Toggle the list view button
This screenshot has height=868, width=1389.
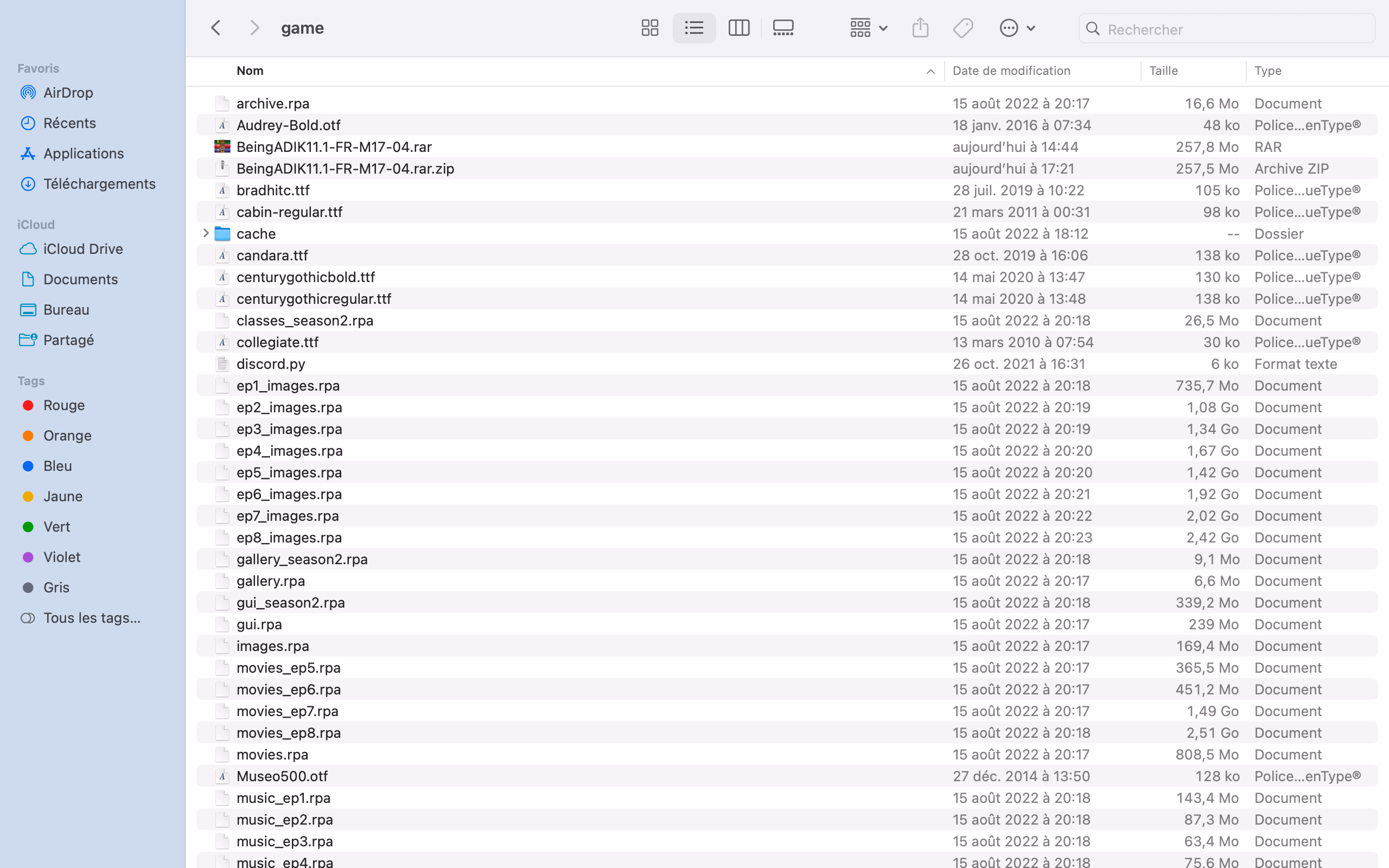(x=694, y=28)
